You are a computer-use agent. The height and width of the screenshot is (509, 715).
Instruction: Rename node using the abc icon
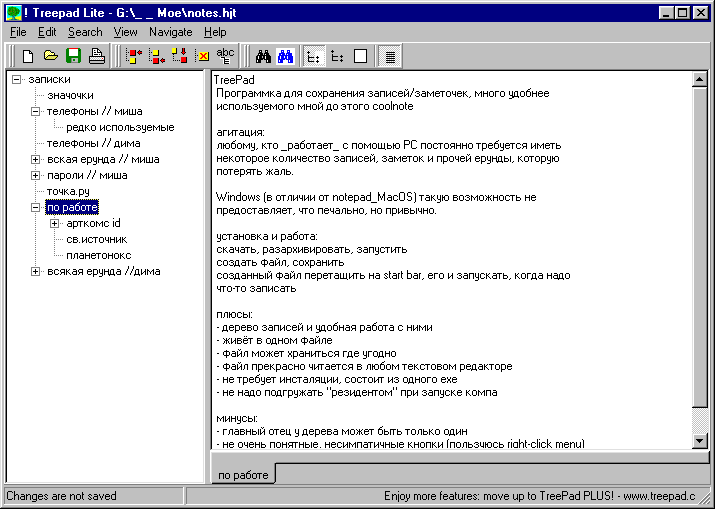tap(225, 57)
